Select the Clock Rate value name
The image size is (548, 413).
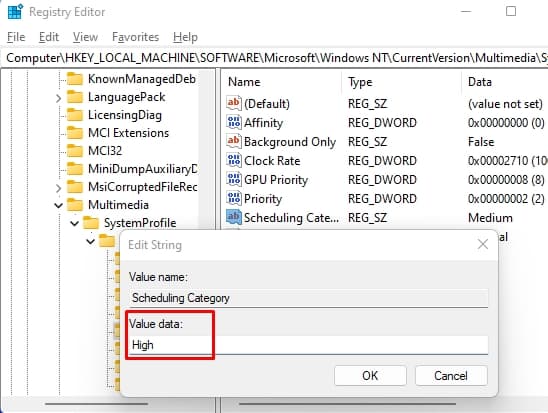click(272, 161)
